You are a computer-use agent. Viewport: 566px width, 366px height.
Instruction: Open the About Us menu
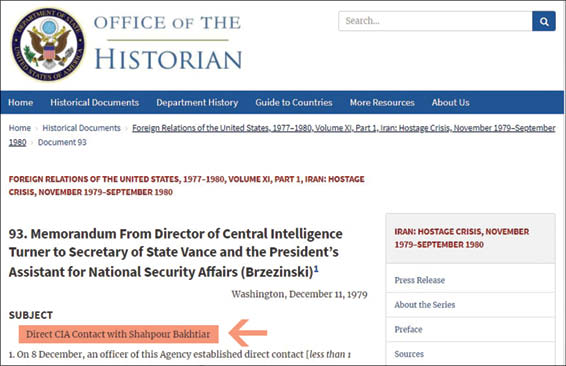[450, 103]
